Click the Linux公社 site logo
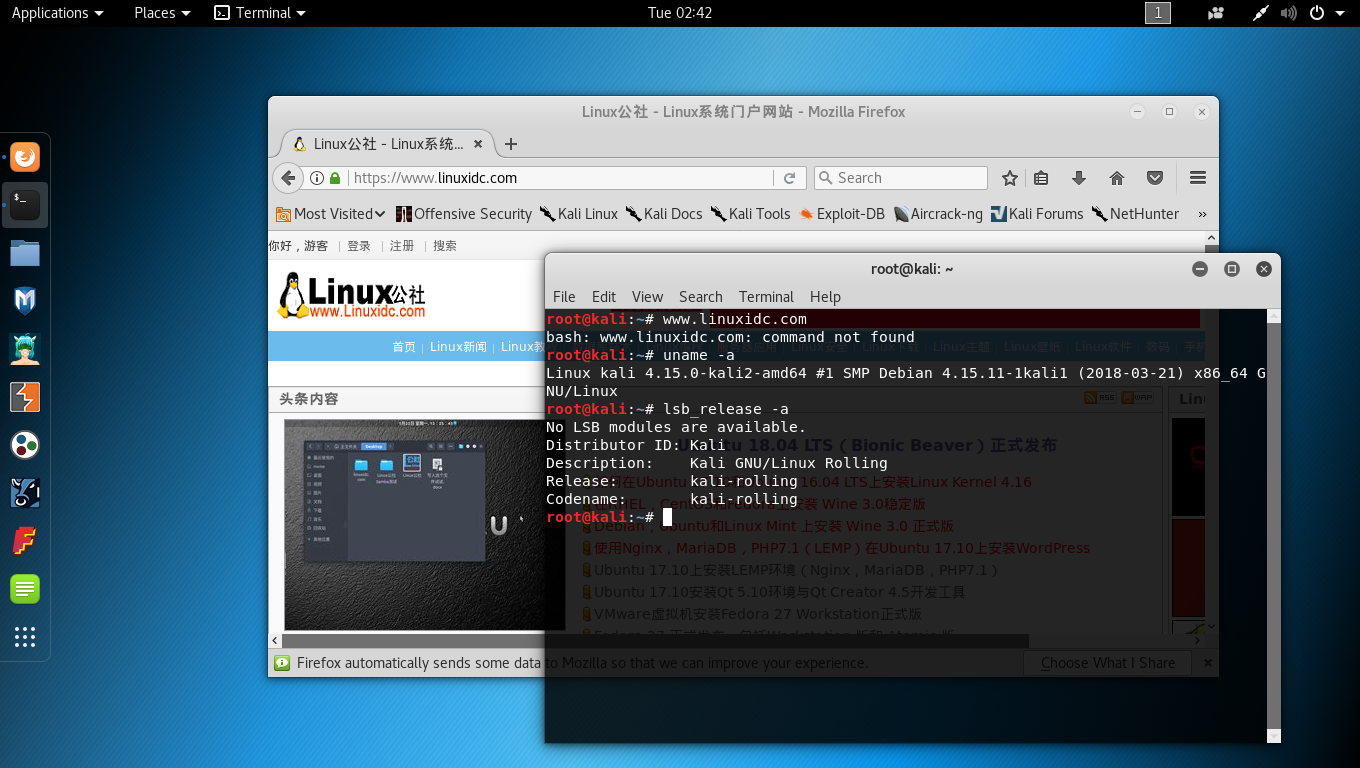1360x768 pixels. 351,296
